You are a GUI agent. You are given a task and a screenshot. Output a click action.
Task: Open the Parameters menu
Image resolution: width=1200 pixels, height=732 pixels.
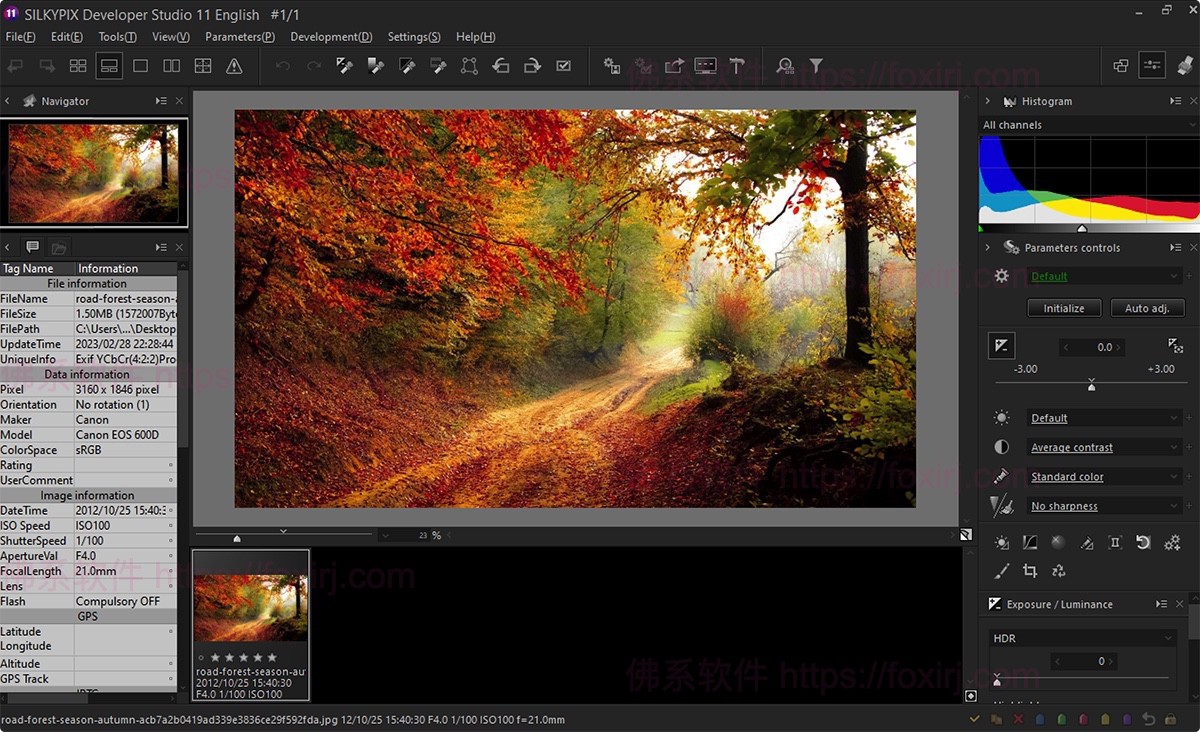tap(239, 36)
